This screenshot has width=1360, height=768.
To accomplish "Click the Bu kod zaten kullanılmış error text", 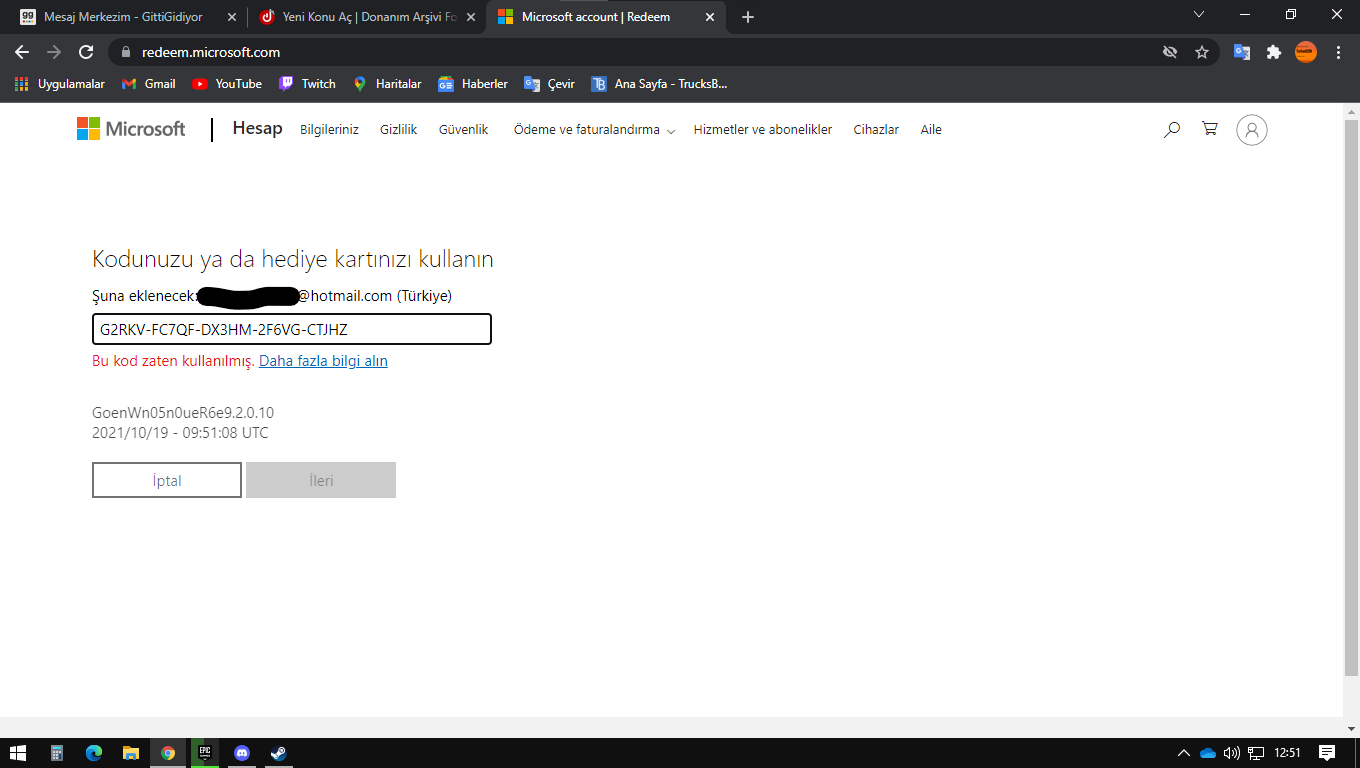I will [x=173, y=361].
